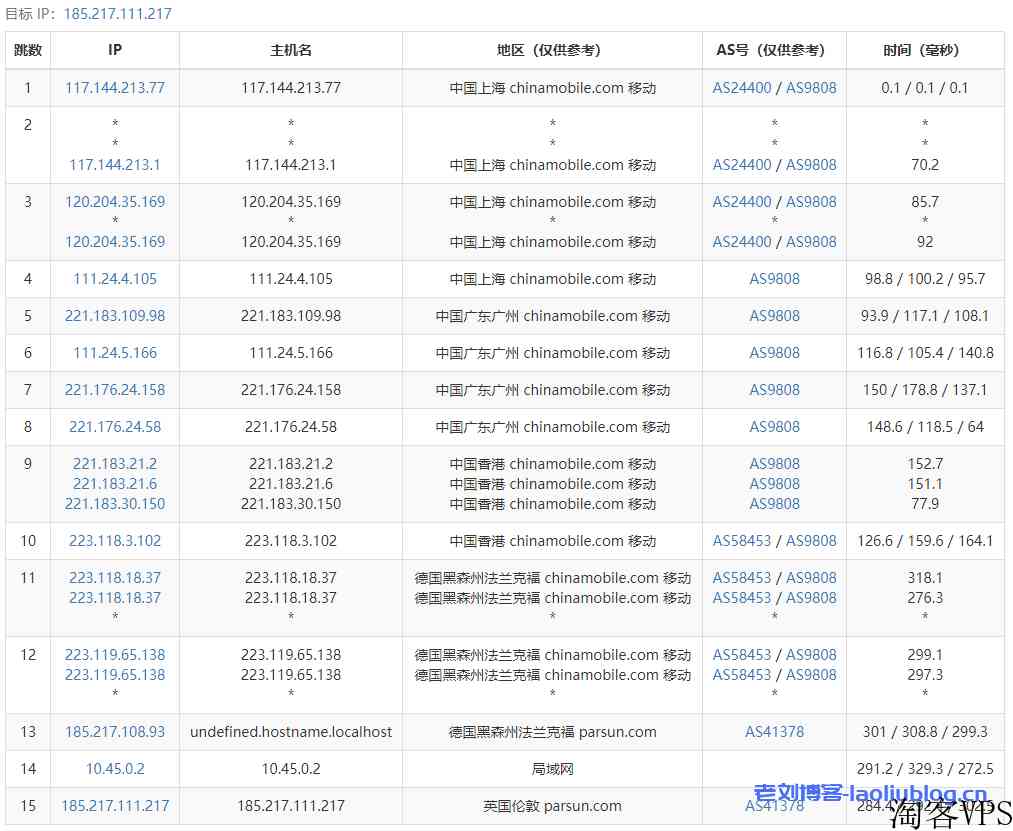Select time value 148.6 / 118.5 / 64
The image size is (1013, 831).
925,426
